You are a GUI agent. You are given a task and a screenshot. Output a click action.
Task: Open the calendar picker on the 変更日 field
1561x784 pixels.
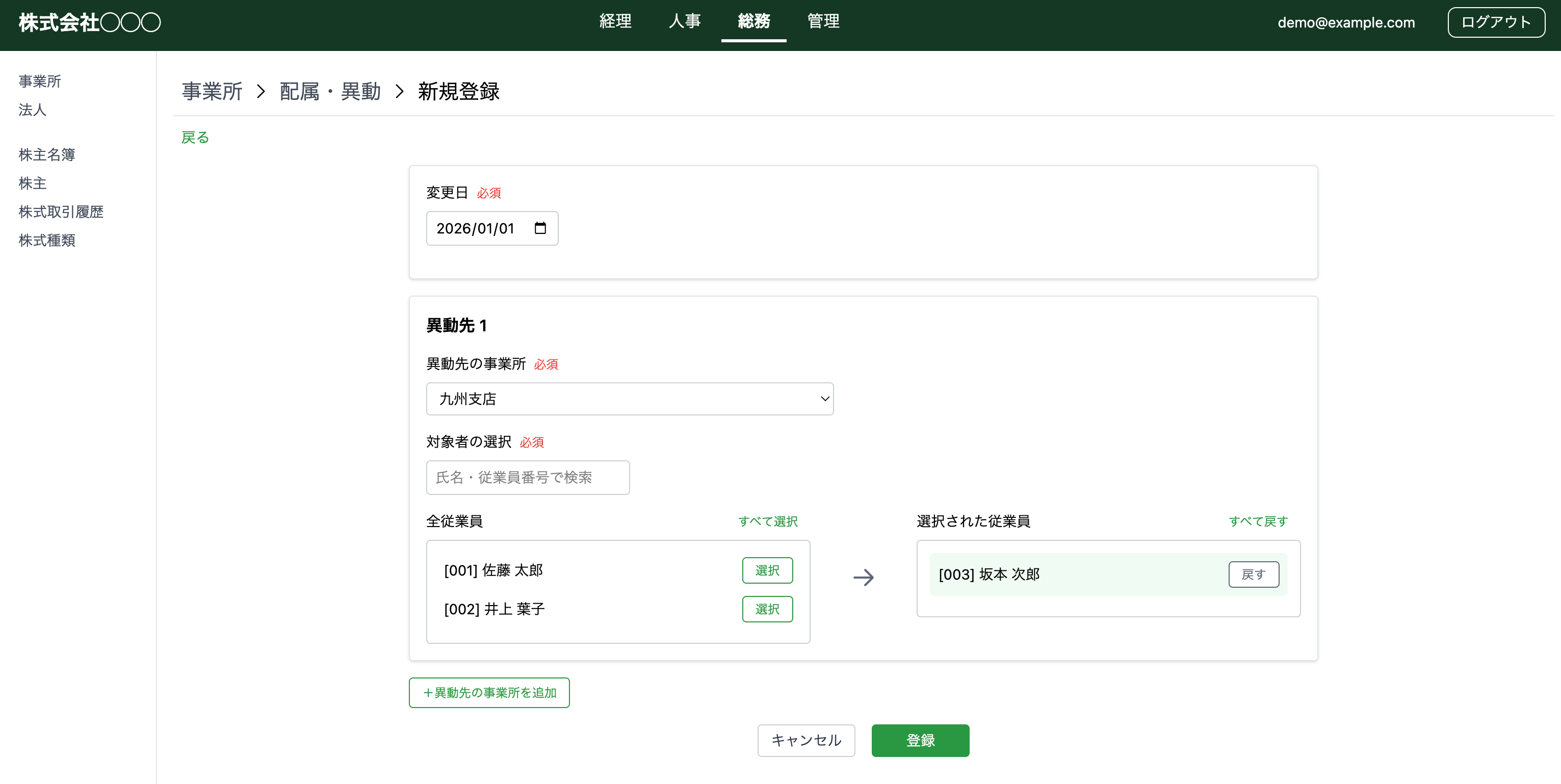(x=541, y=228)
